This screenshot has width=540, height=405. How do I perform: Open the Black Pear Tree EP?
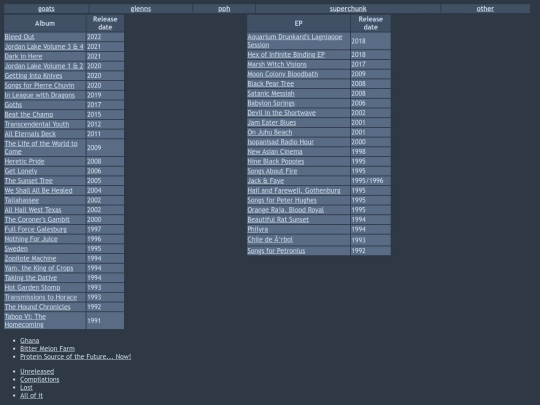click(x=271, y=83)
